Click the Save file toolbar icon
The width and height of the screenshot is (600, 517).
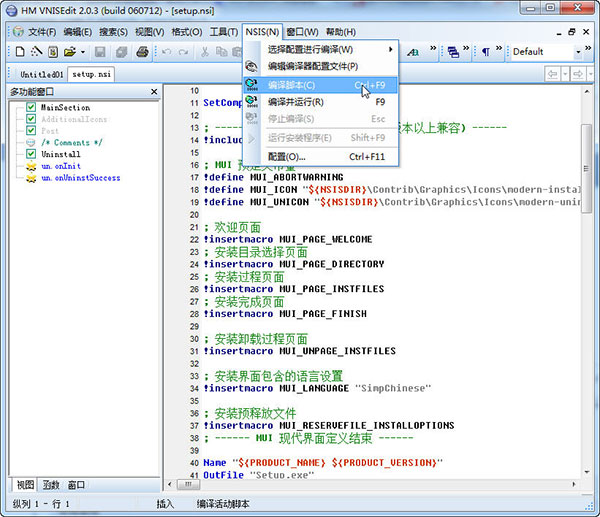tap(100, 52)
